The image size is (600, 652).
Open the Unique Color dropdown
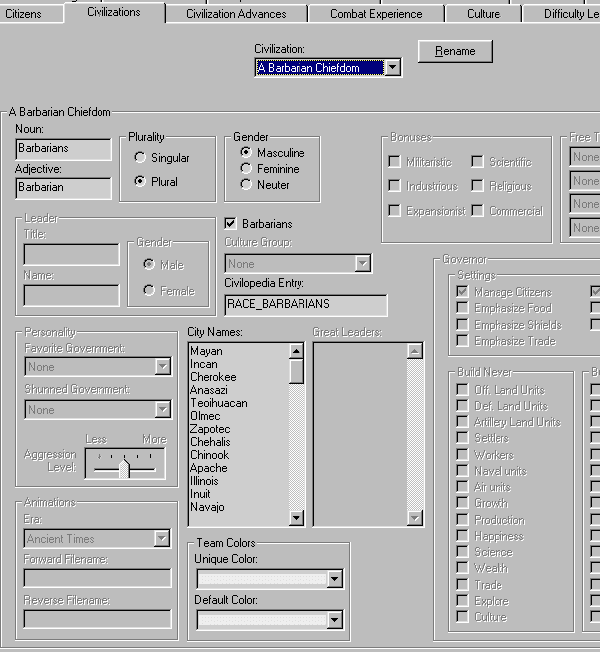(334, 579)
